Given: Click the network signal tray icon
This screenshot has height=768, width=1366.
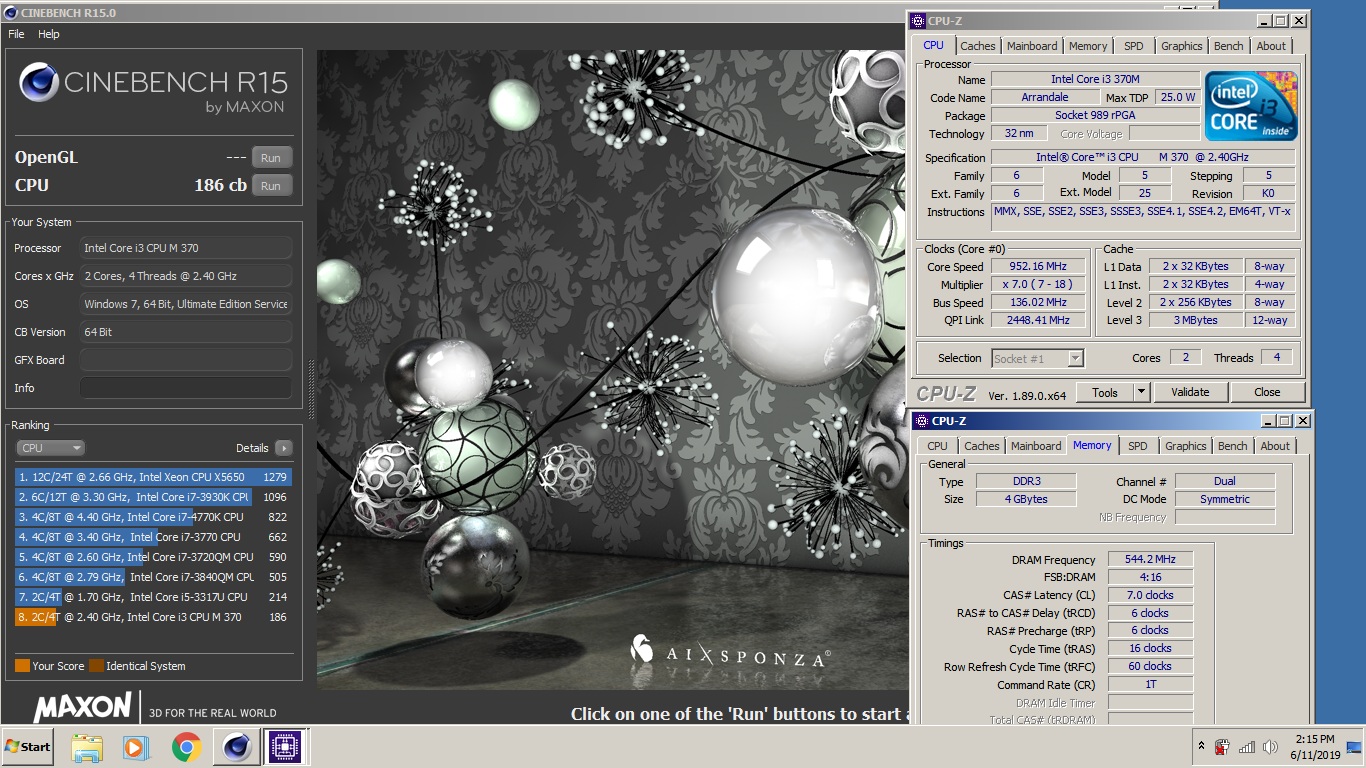Looking at the screenshot, I should (1246, 747).
